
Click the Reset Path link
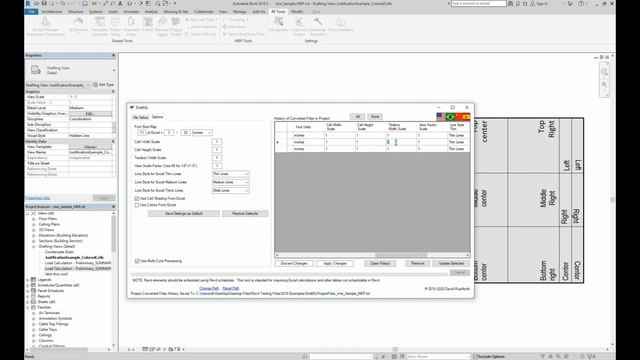click(231, 288)
